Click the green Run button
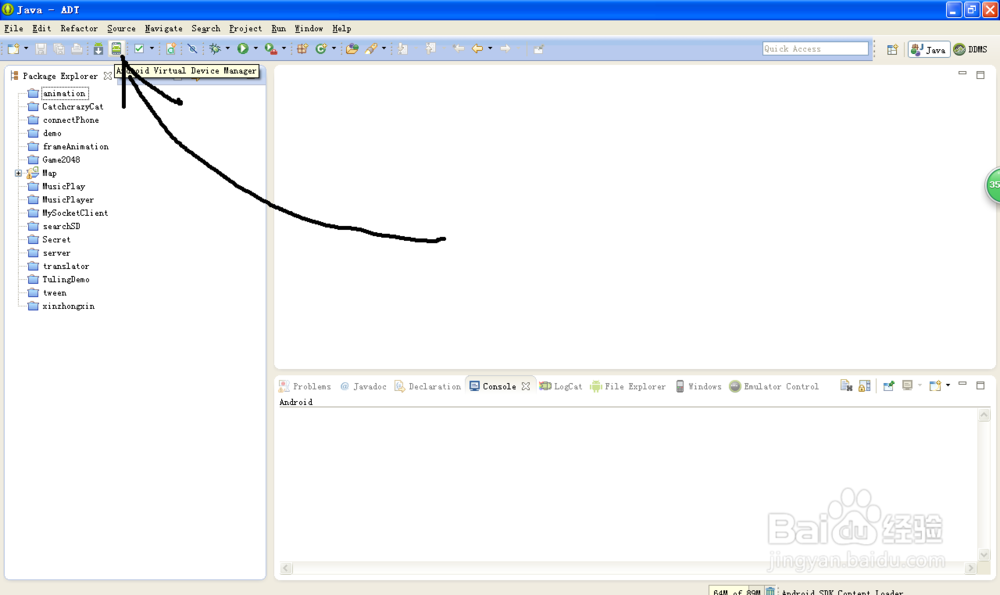The image size is (1000, 595). pyautogui.click(x=243, y=48)
